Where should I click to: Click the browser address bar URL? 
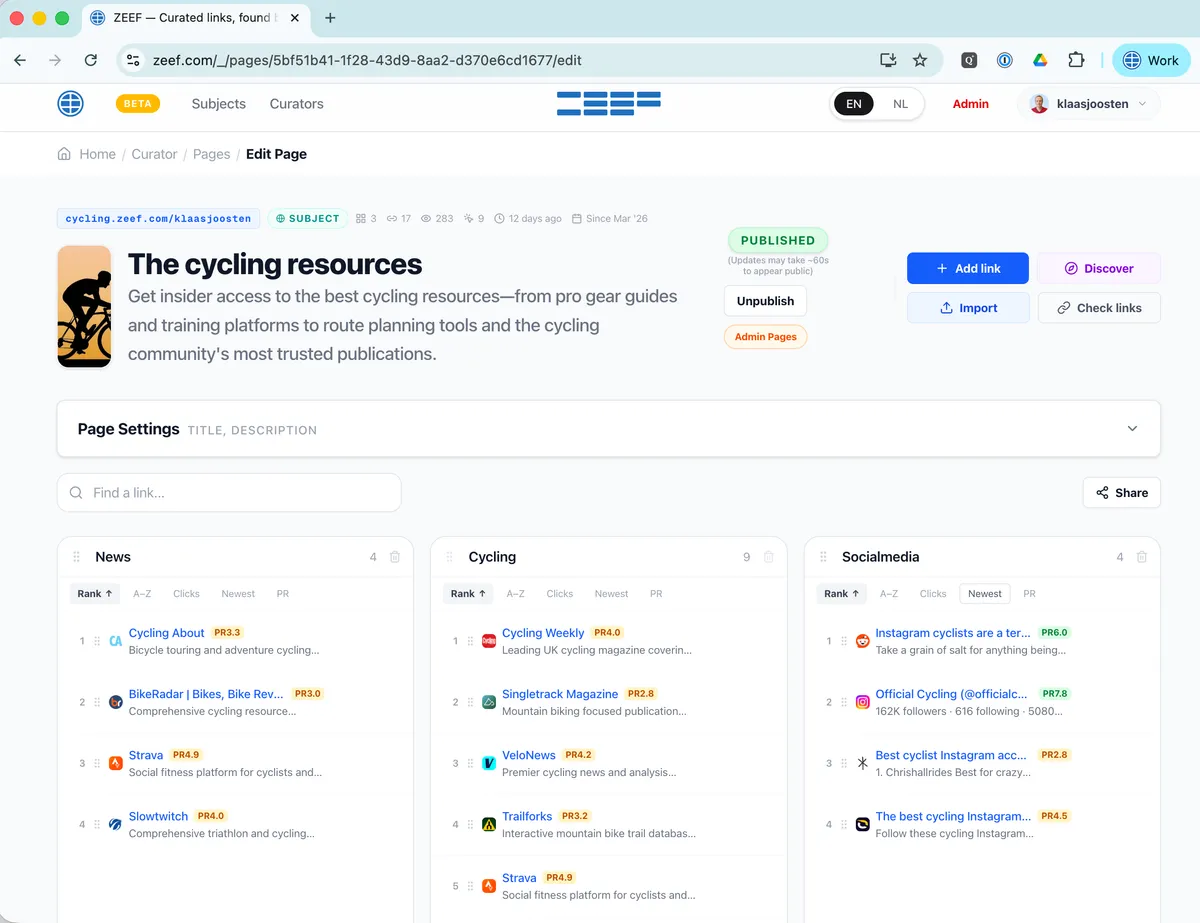pos(367,60)
